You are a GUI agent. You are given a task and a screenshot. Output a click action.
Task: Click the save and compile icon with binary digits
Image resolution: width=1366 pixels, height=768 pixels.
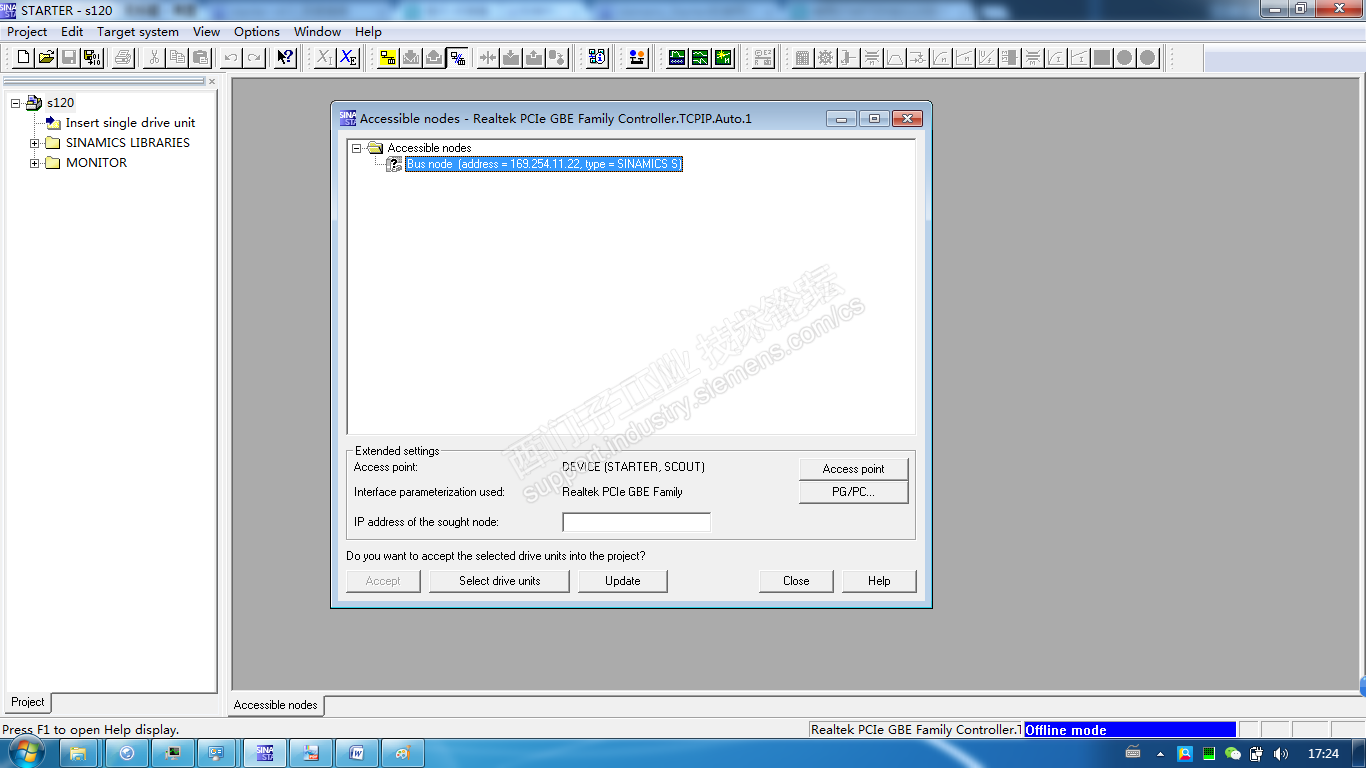(x=92, y=58)
